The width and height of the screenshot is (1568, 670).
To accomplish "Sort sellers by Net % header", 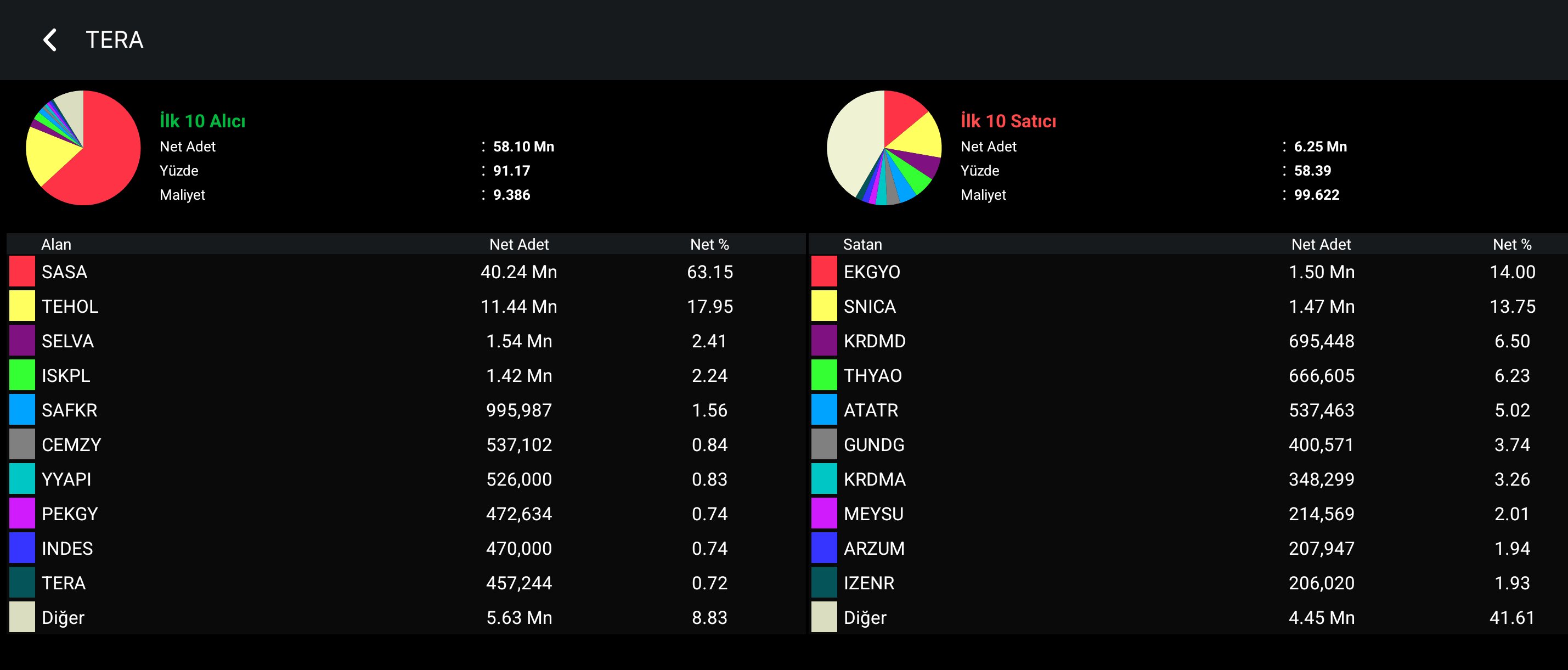I will pyautogui.click(x=1512, y=244).
